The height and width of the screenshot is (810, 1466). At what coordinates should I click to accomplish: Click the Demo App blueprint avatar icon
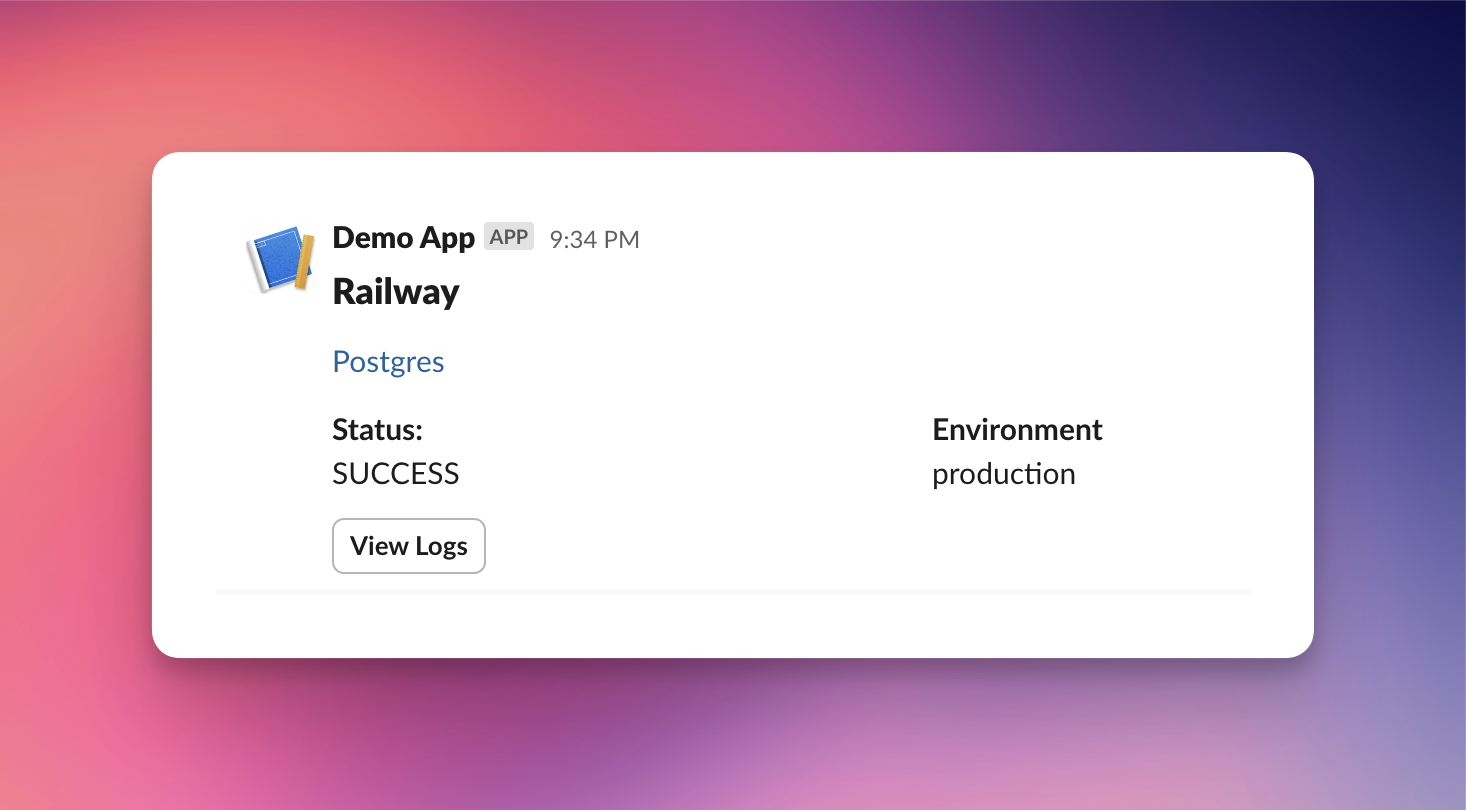pos(281,259)
